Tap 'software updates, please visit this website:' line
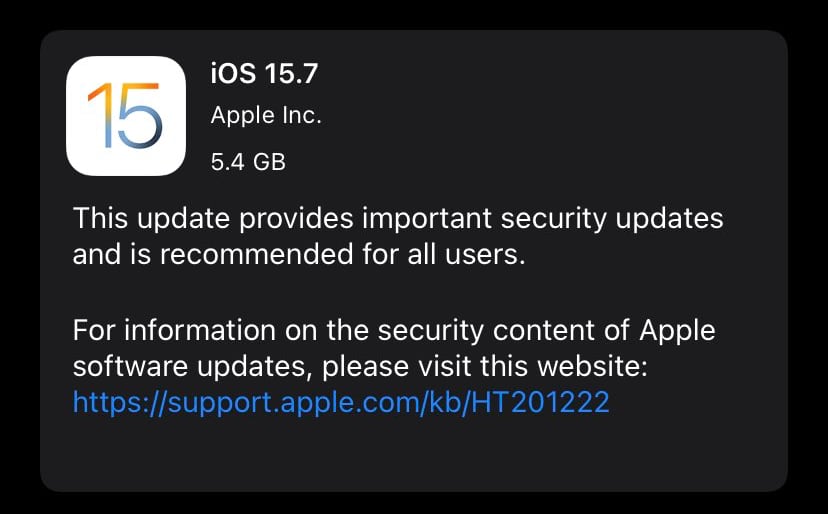 [x=360, y=366]
